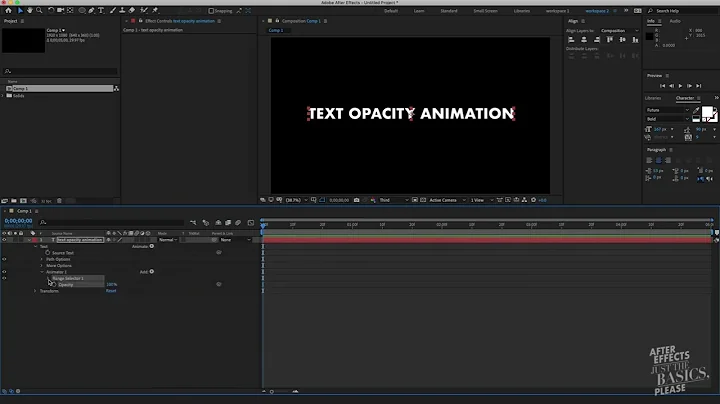Select the Ellipse shape tool

point(82,10)
